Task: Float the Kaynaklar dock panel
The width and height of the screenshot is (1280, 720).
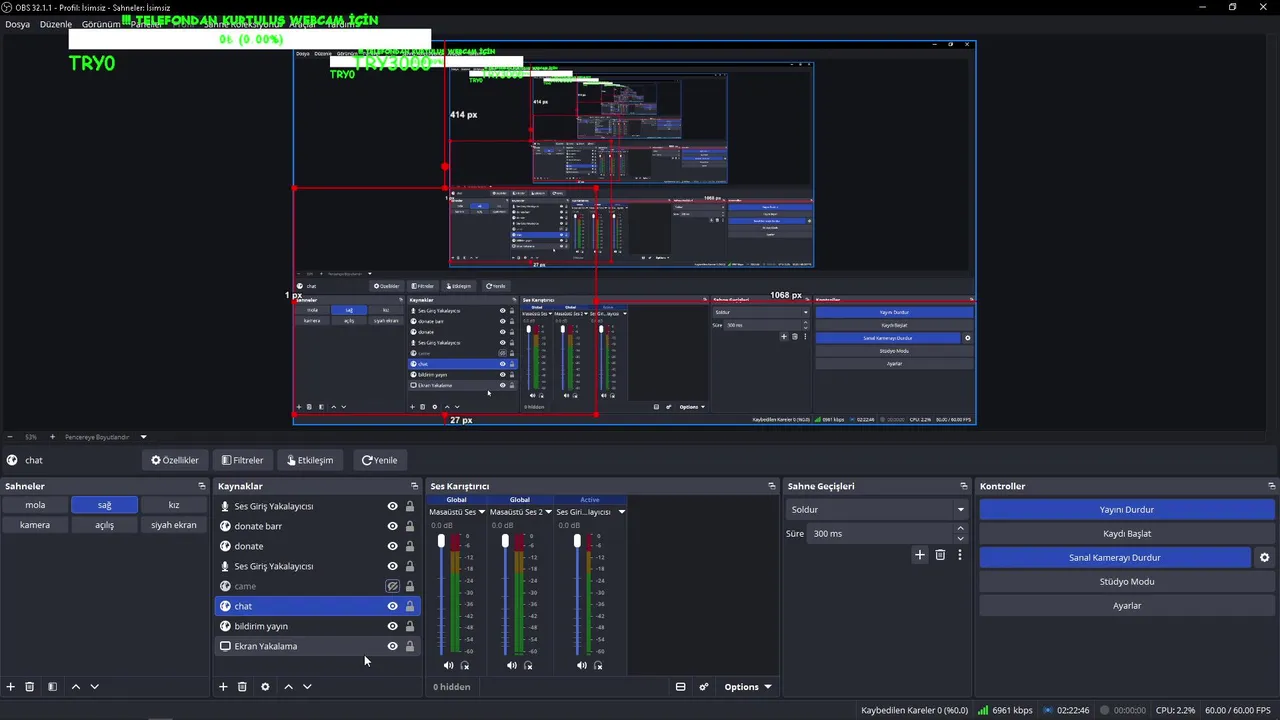Action: [414, 486]
